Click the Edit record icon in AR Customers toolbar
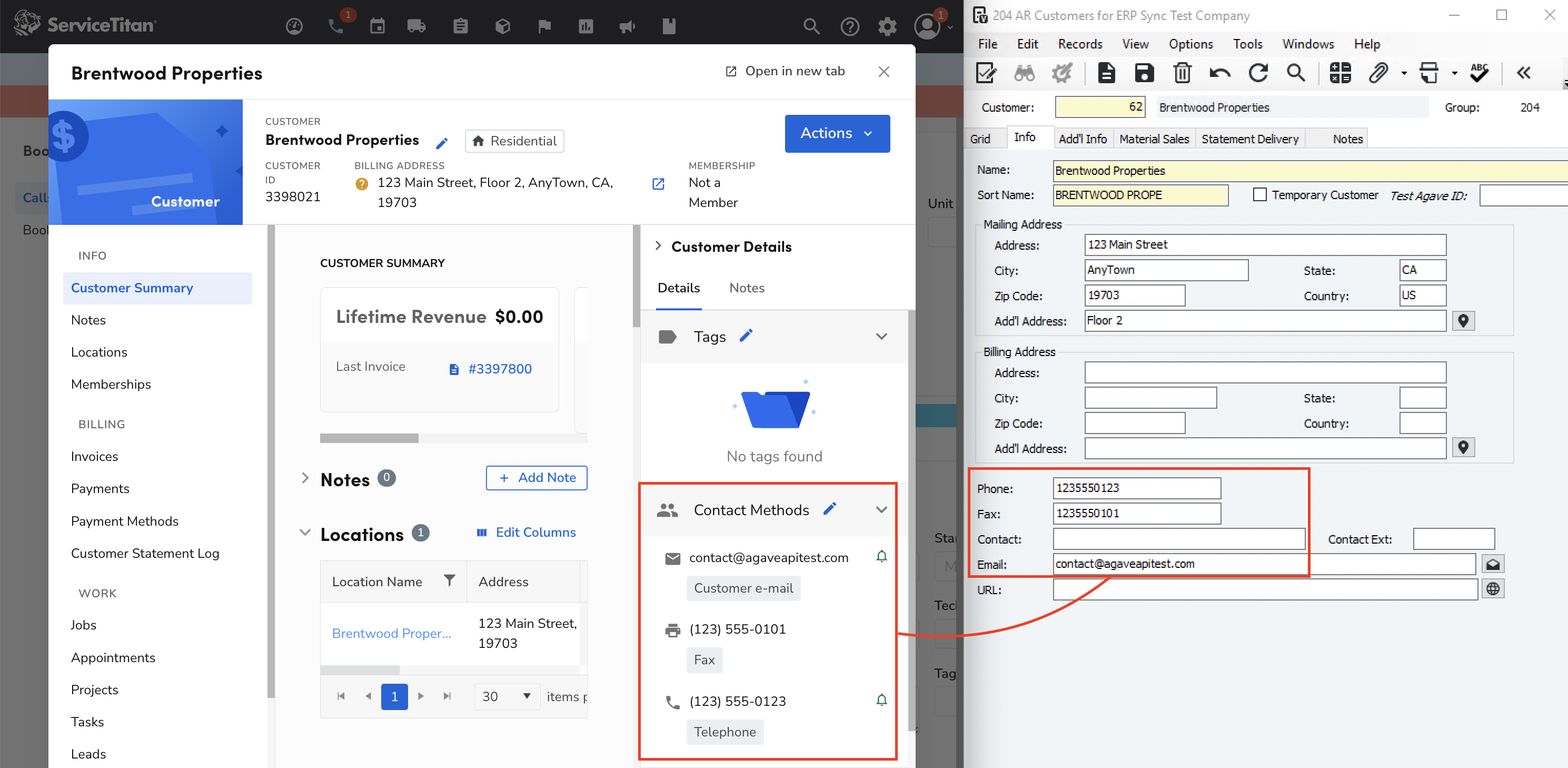 [x=986, y=73]
